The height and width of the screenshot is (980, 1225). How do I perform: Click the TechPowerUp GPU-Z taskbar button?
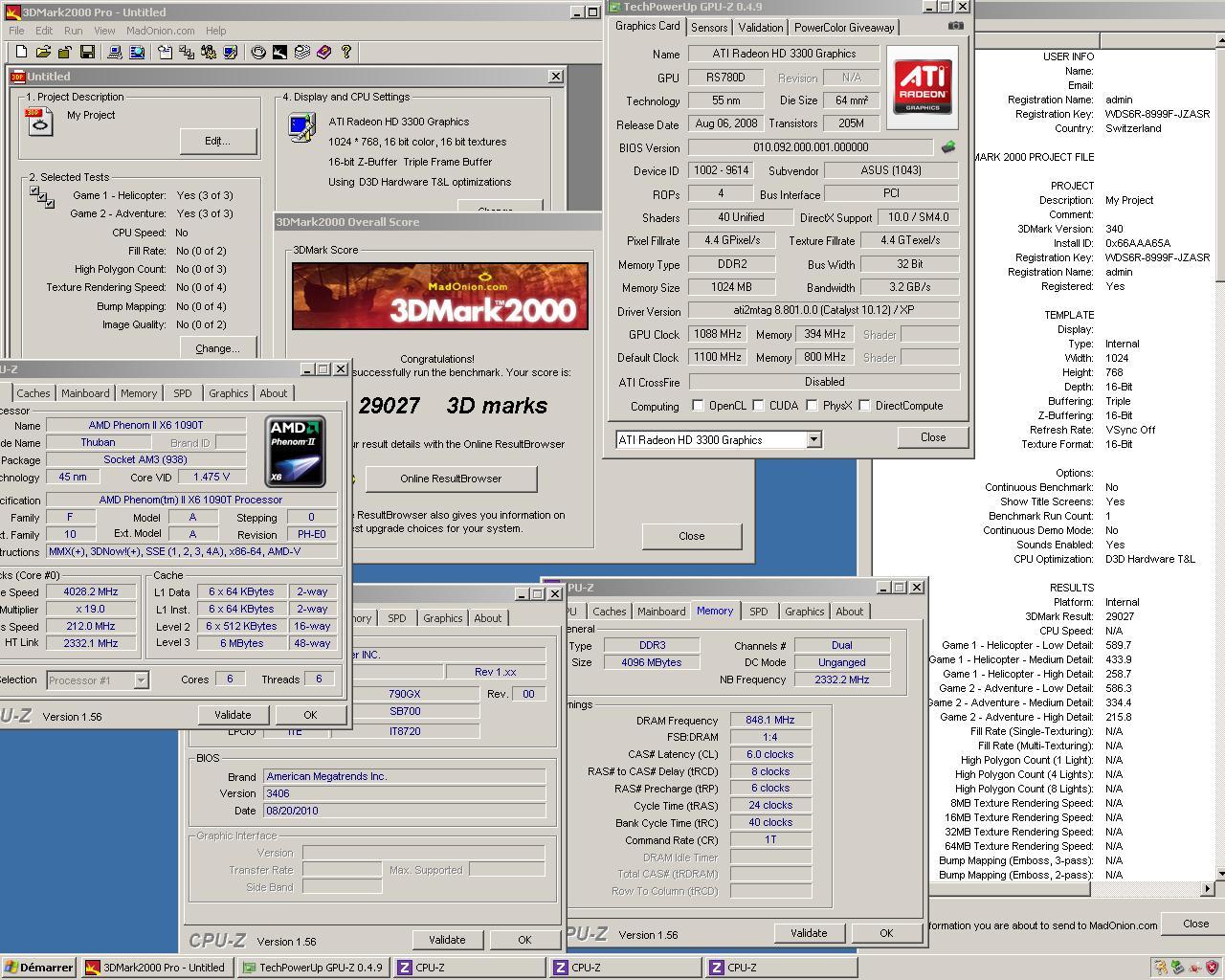pyautogui.click(x=313, y=968)
